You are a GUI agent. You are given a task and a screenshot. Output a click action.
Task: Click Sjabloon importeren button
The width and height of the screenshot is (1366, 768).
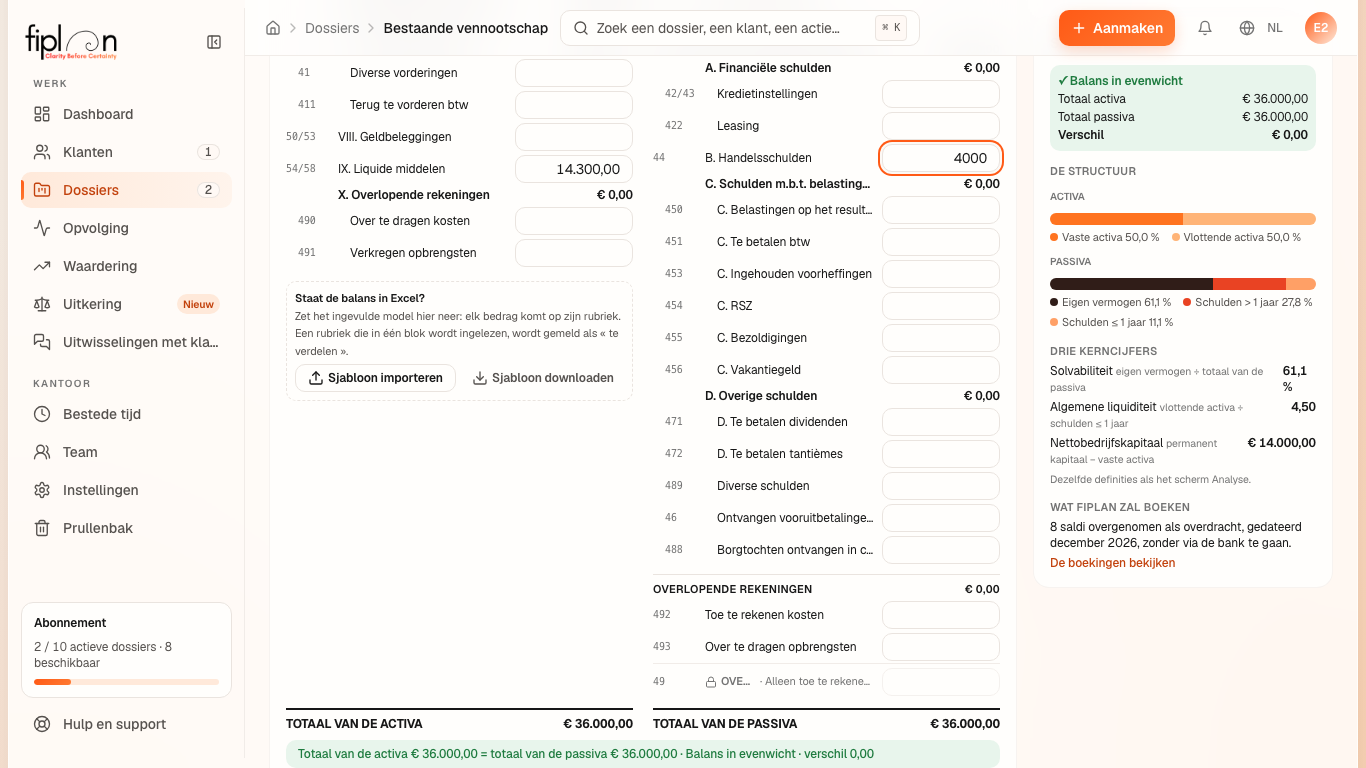(x=375, y=378)
